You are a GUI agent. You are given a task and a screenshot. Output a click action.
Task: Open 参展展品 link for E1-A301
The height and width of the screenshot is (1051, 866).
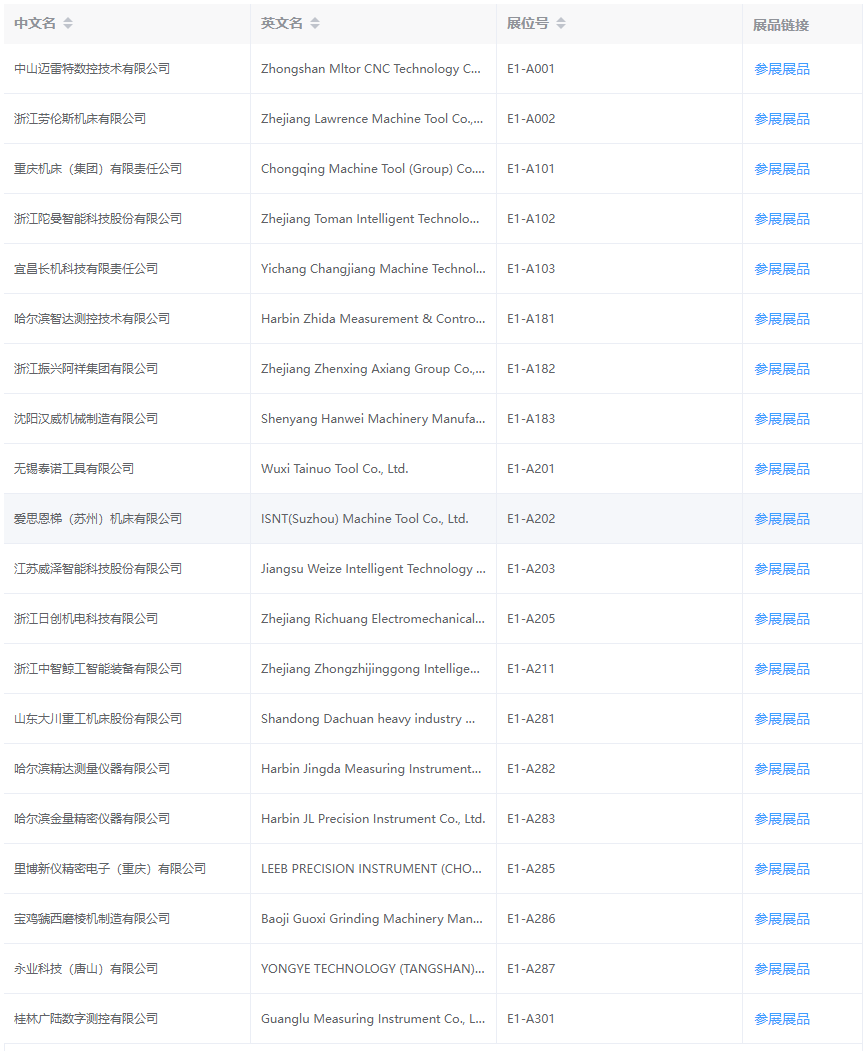pyautogui.click(x=782, y=1019)
